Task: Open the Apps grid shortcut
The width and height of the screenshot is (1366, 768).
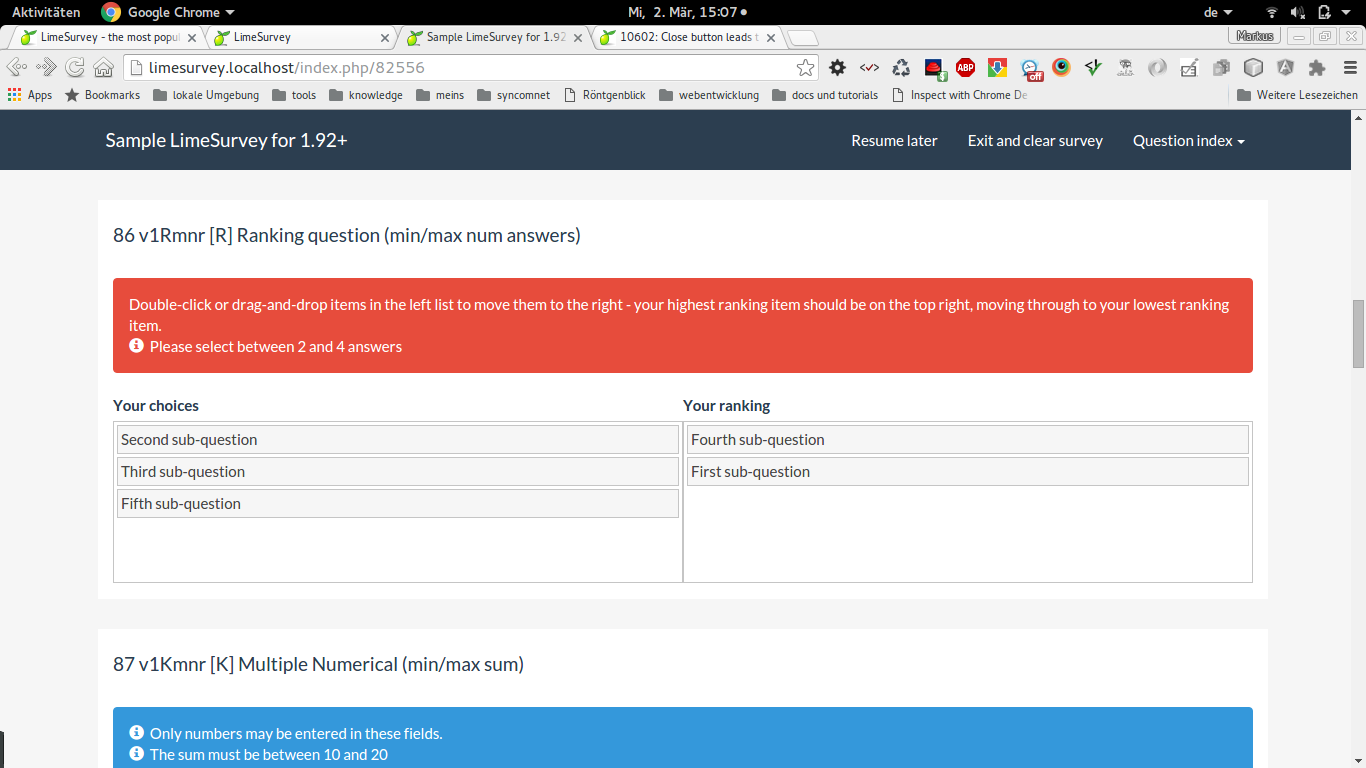Action: click(x=30, y=95)
